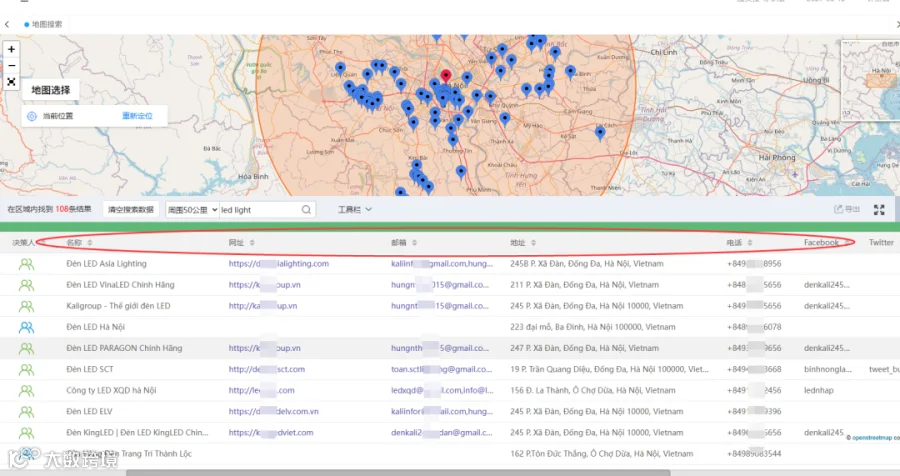Select the Đèn LED Asia Lighting name cell
Viewport: 900px width, 476px height.
(x=106, y=264)
